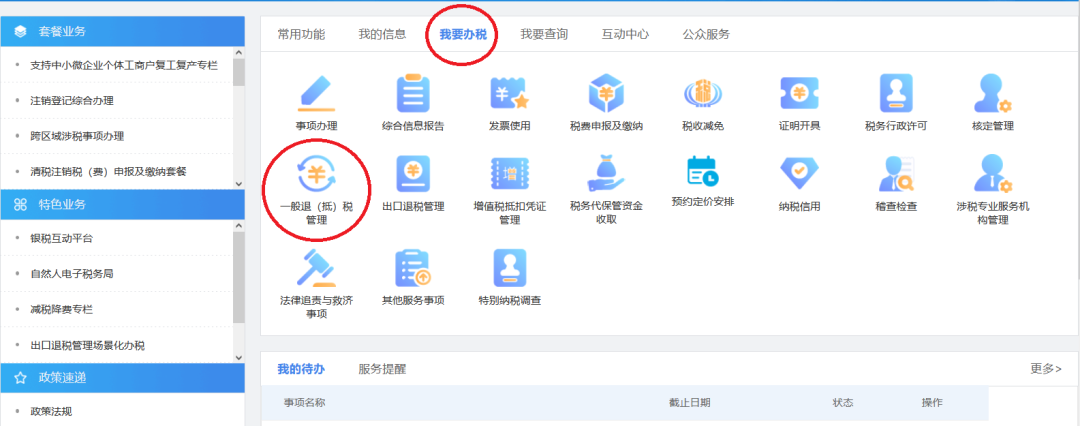Switch to the 服务提醒 tab
The image size is (1080, 426).
[x=382, y=369]
